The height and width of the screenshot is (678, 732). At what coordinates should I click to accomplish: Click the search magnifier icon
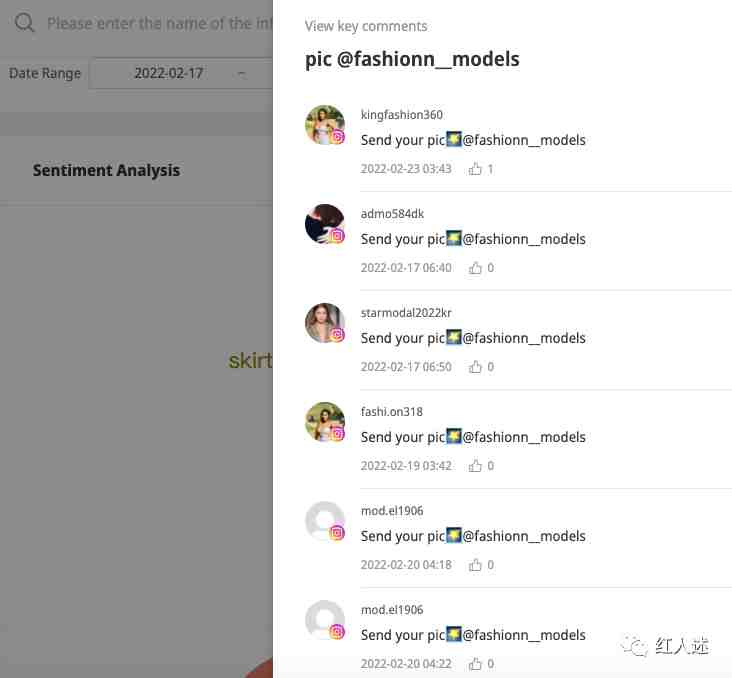(24, 22)
